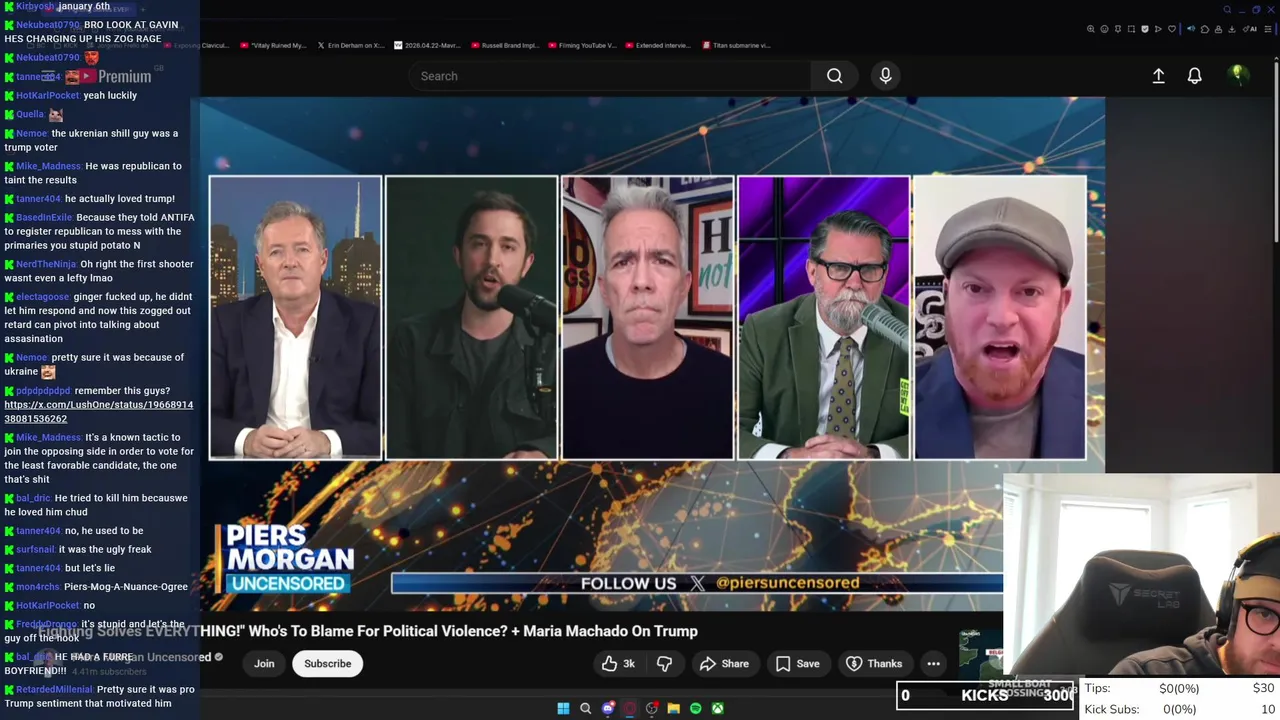This screenshot has width=1280, height=720.
Task: Open File Explorer folder taskbar icon
Action: [674, 709]
